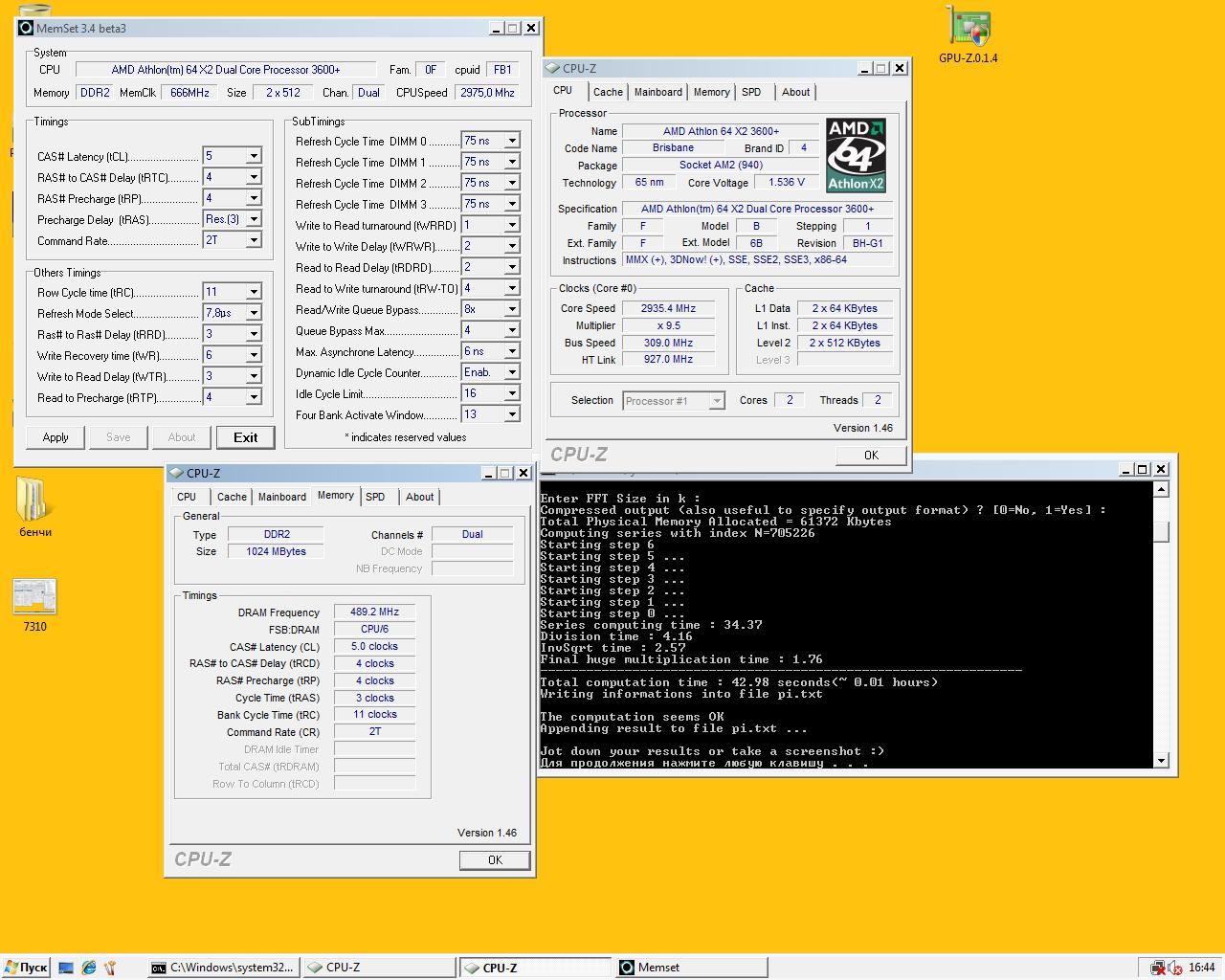The width and height of the screenshot is (1225, 980).
Task: Click the system tray volume icon
Action: pos(1175,968)
